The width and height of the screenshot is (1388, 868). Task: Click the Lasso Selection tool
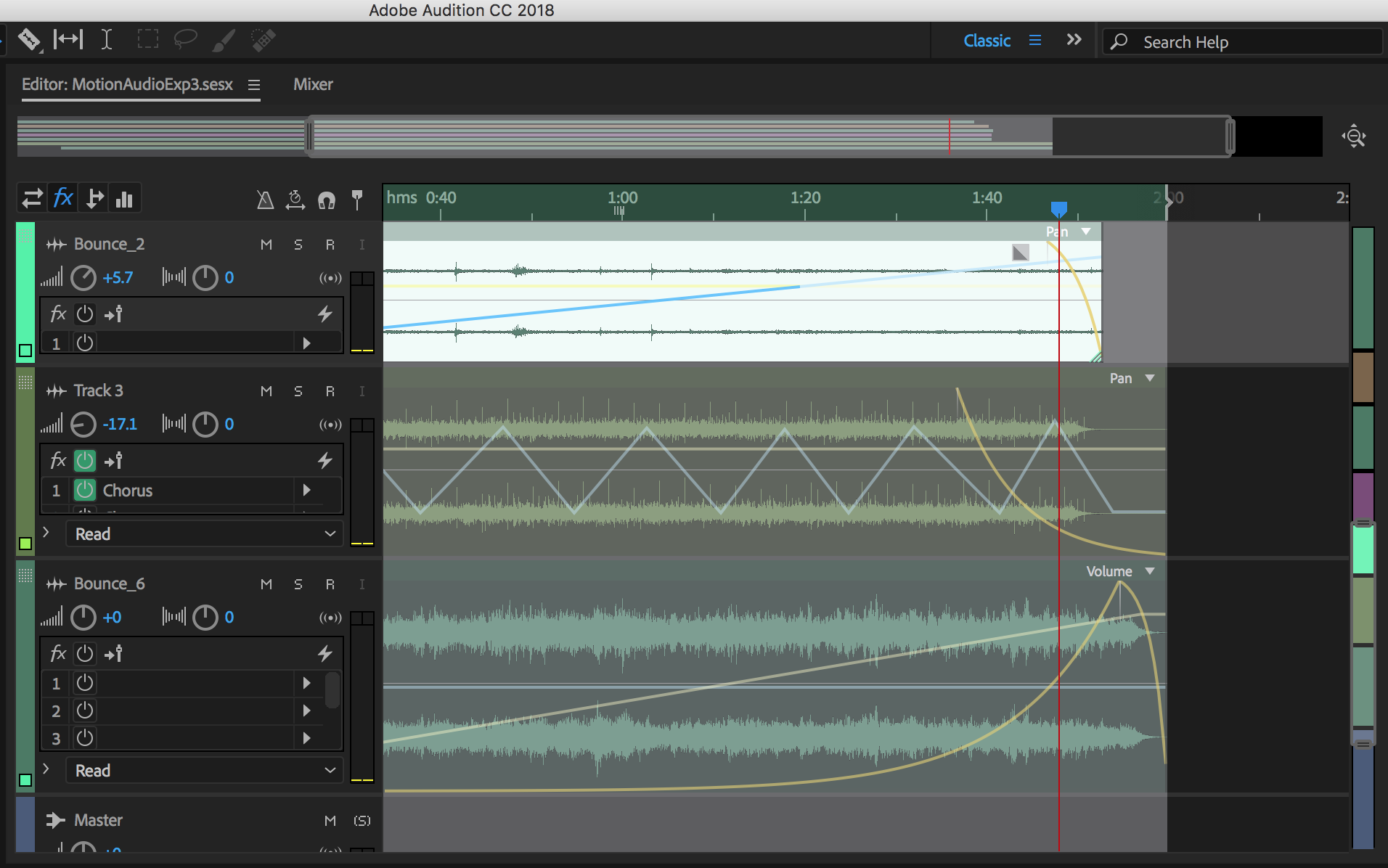click(185, 40)
